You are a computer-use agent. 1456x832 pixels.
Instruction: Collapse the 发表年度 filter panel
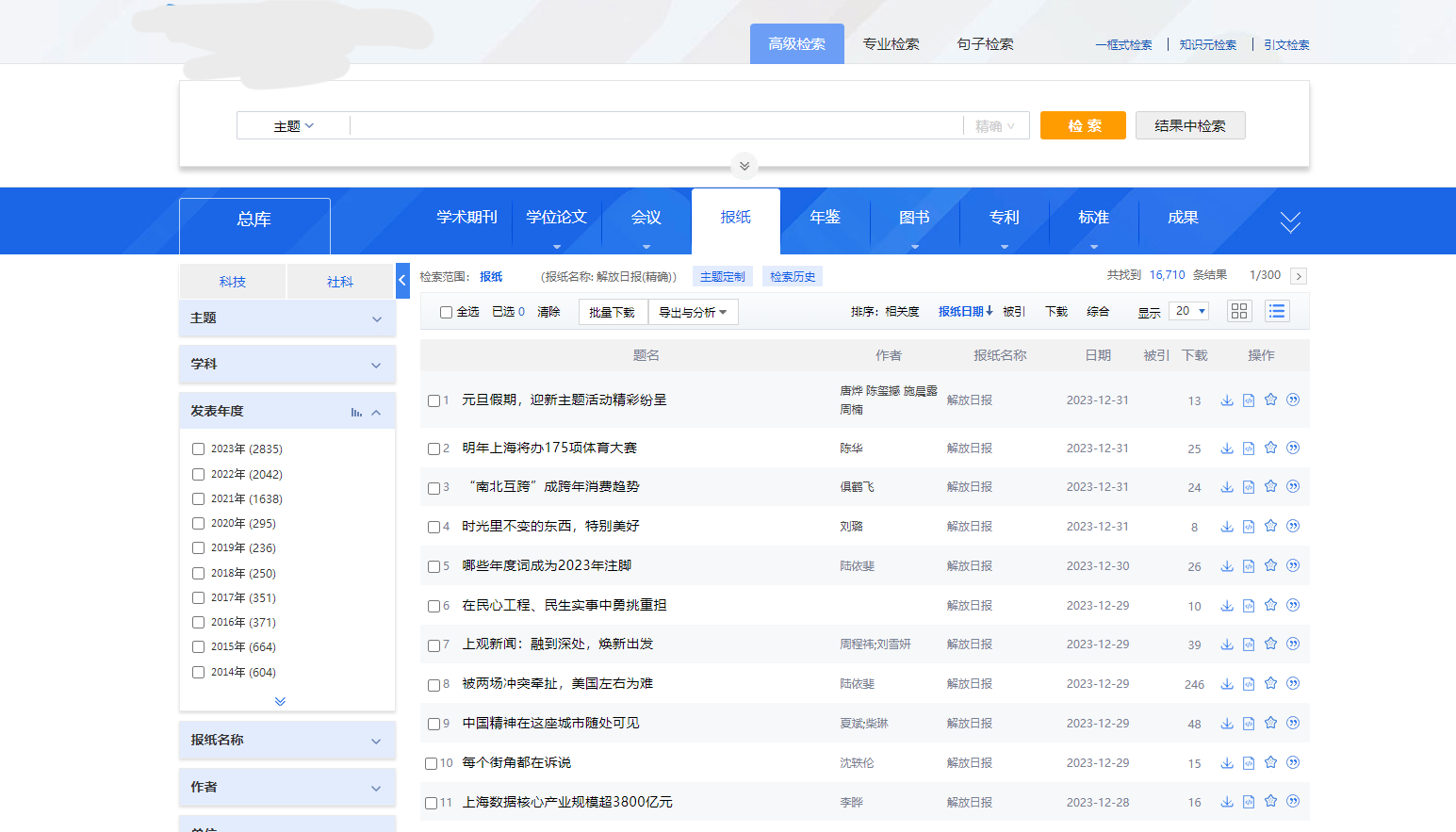[x=376, y=412]
